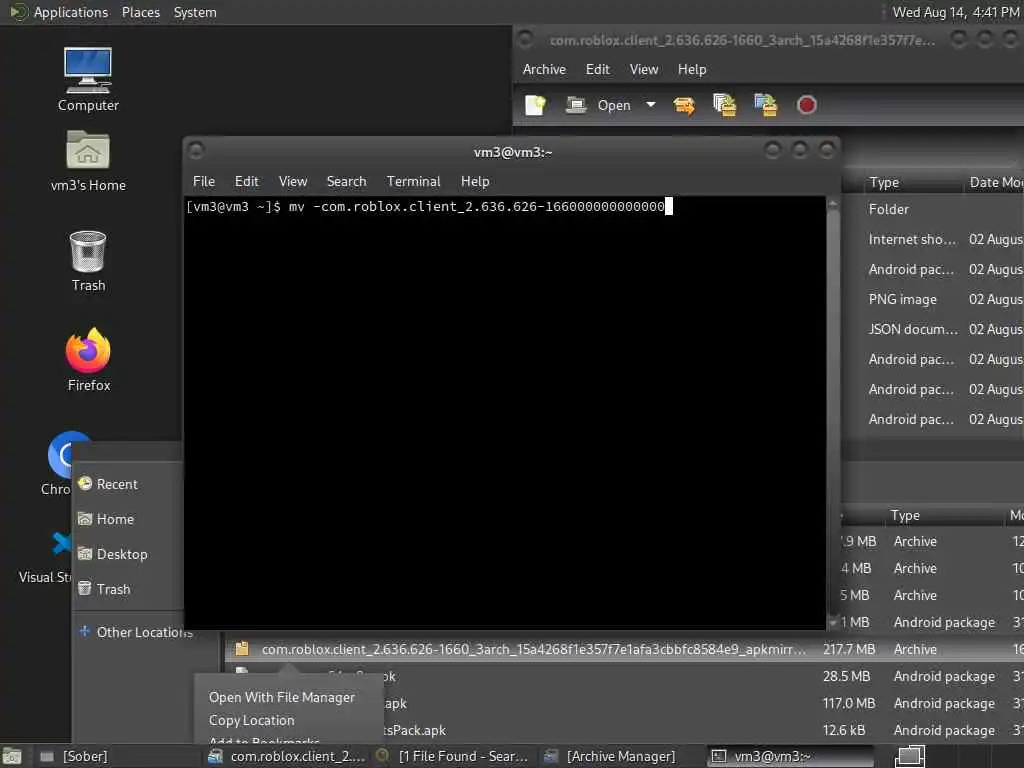Click the terminal window menu button icon

click(x=196, y=152)
